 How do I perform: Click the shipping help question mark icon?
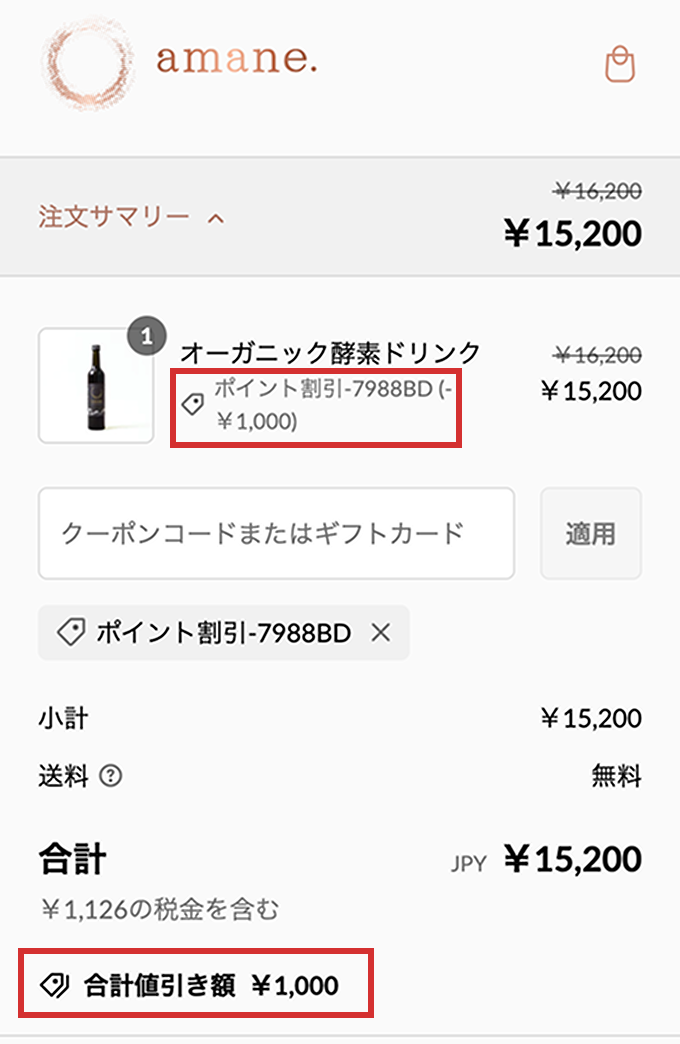[111, 775]
